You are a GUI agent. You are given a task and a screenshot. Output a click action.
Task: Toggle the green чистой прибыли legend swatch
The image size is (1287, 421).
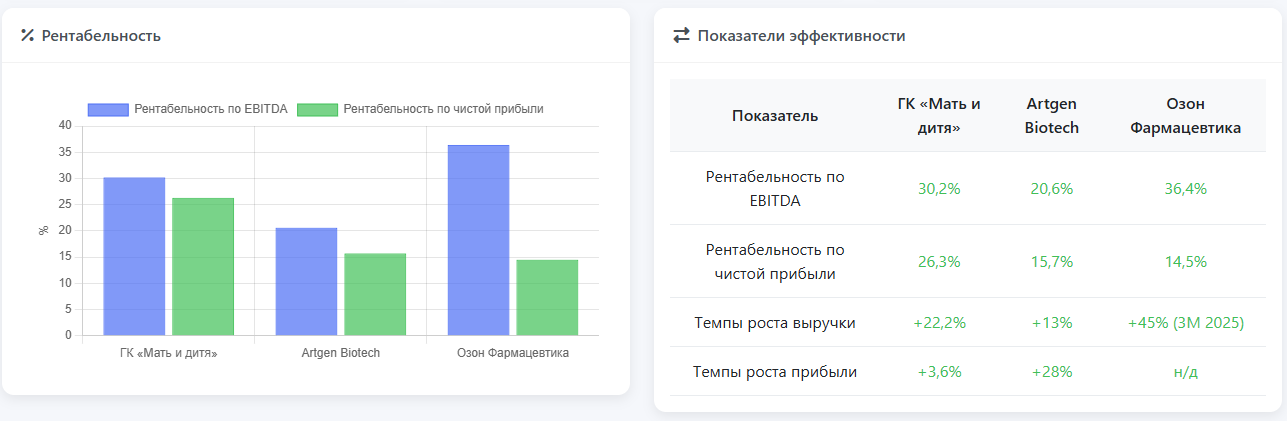click(x=318, y=109)
